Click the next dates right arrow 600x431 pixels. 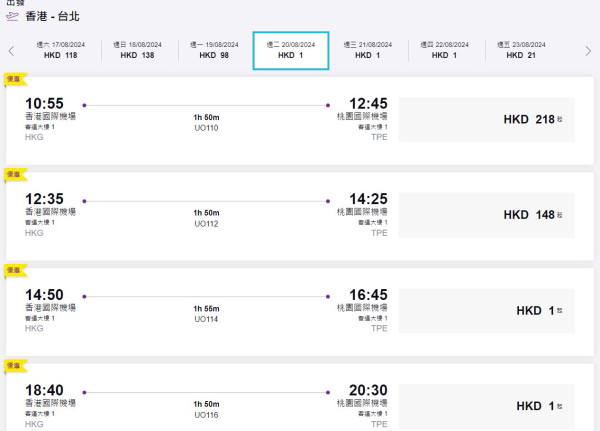pos(588,50)
